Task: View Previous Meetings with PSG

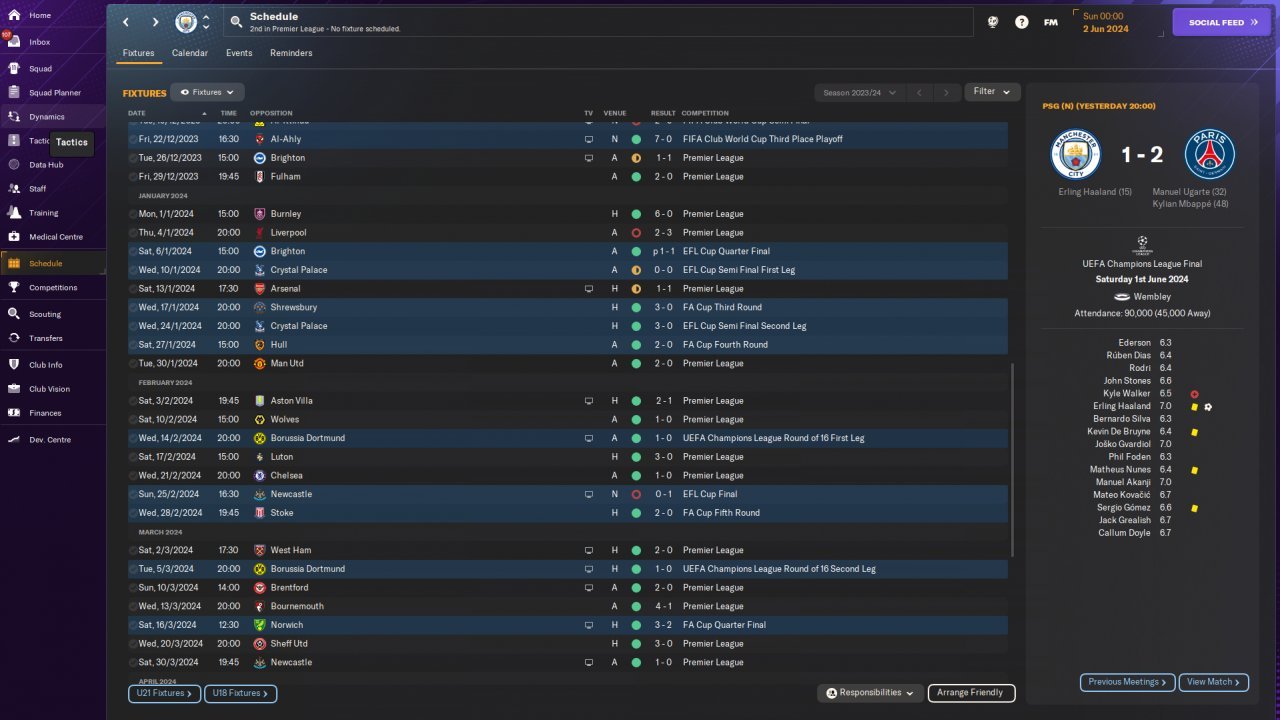Action: coord(1127,682)
